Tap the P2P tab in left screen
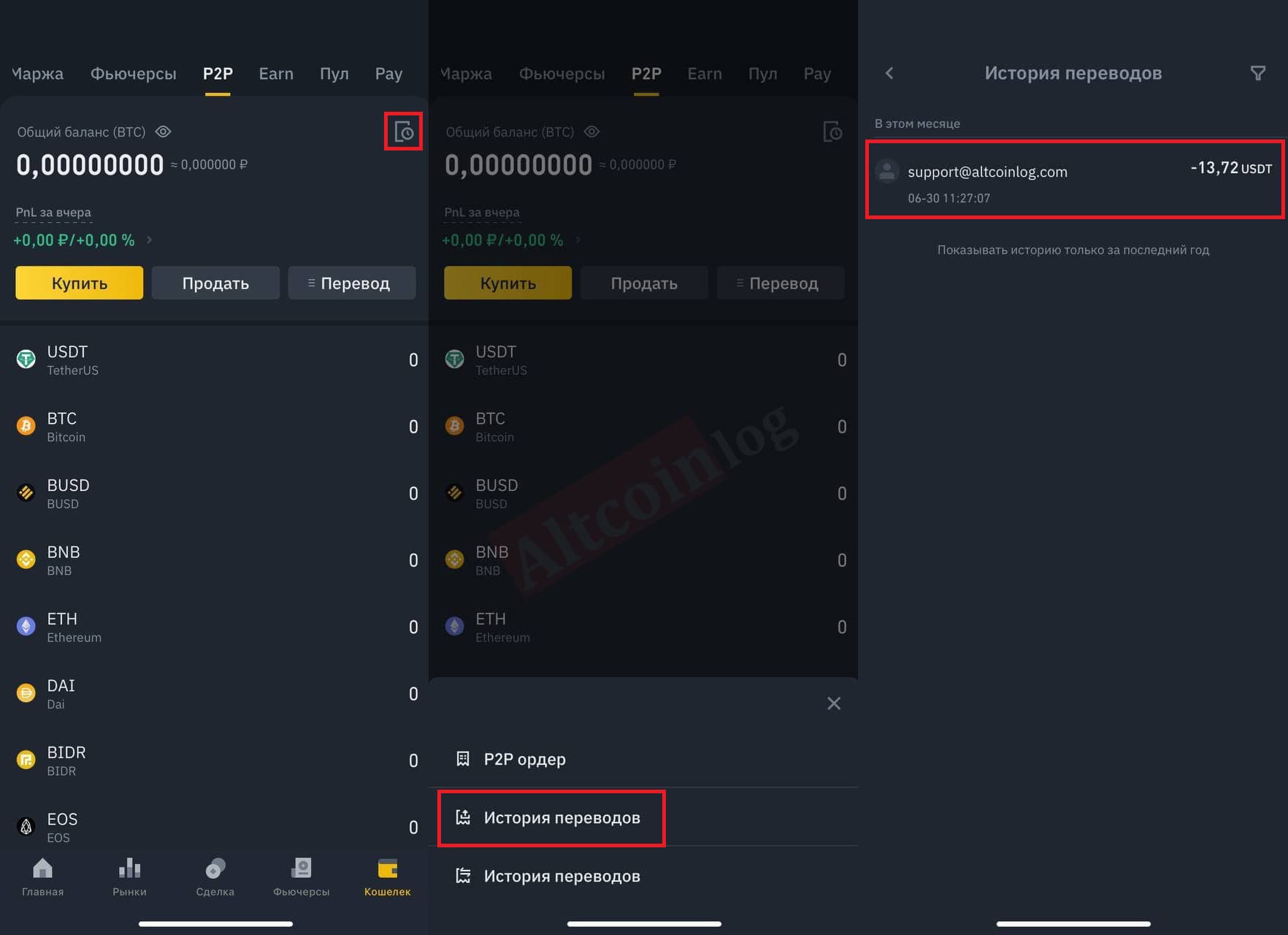The width and height of the screenshot is (1288, 935). 218,74
